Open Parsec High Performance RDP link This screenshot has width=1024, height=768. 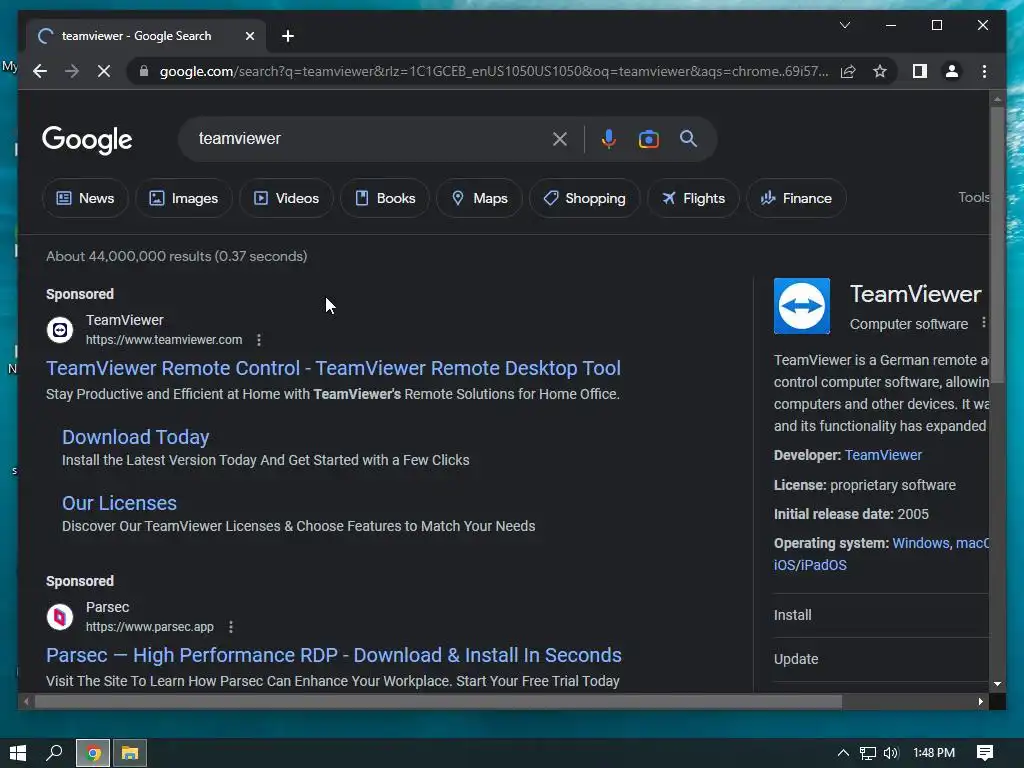pos(334,655)
